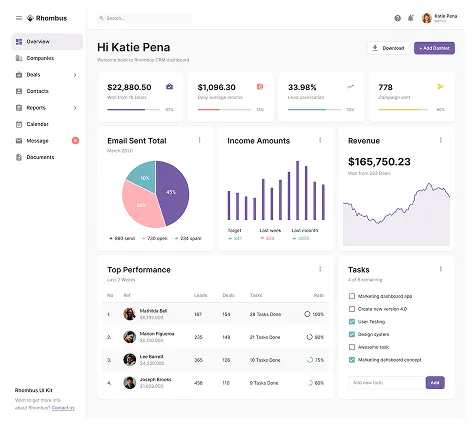Viewport: 473px width, 434px height.
Task: Click Joseph Brooks's avatar
Action: [130, 383]
